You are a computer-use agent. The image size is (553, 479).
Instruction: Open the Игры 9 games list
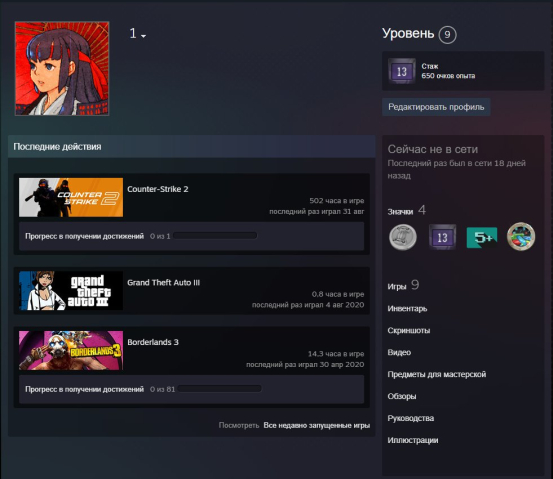coord(403,285)
